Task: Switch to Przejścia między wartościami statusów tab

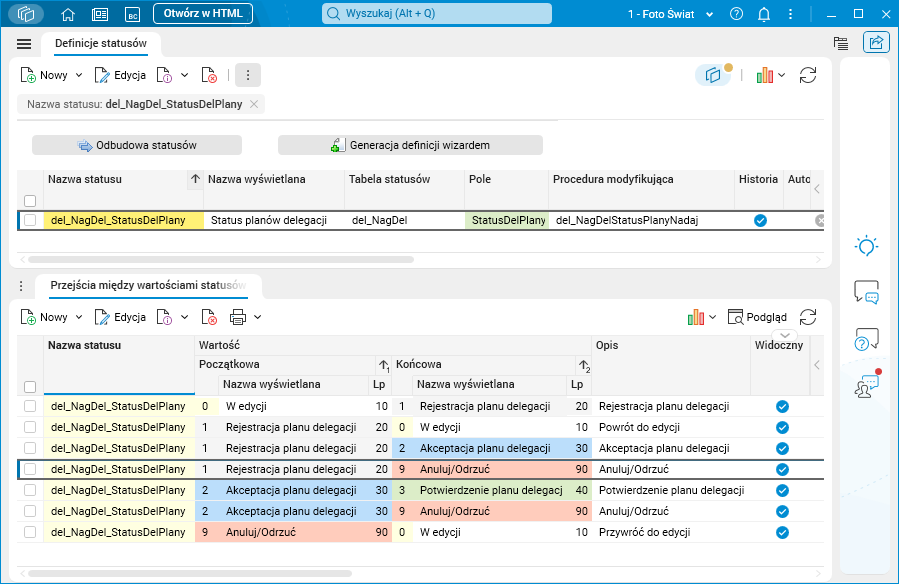Action: pos(148,285)
